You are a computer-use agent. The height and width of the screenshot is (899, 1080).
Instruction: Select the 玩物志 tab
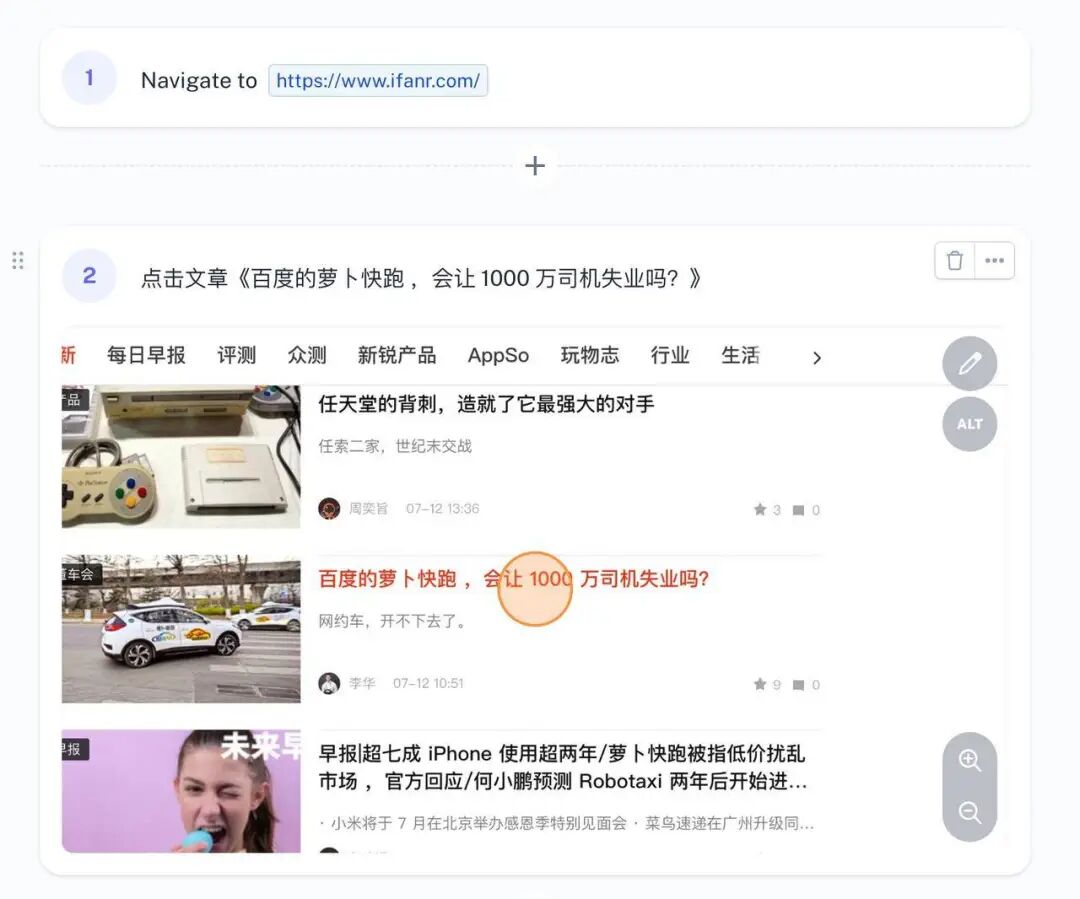590,355
